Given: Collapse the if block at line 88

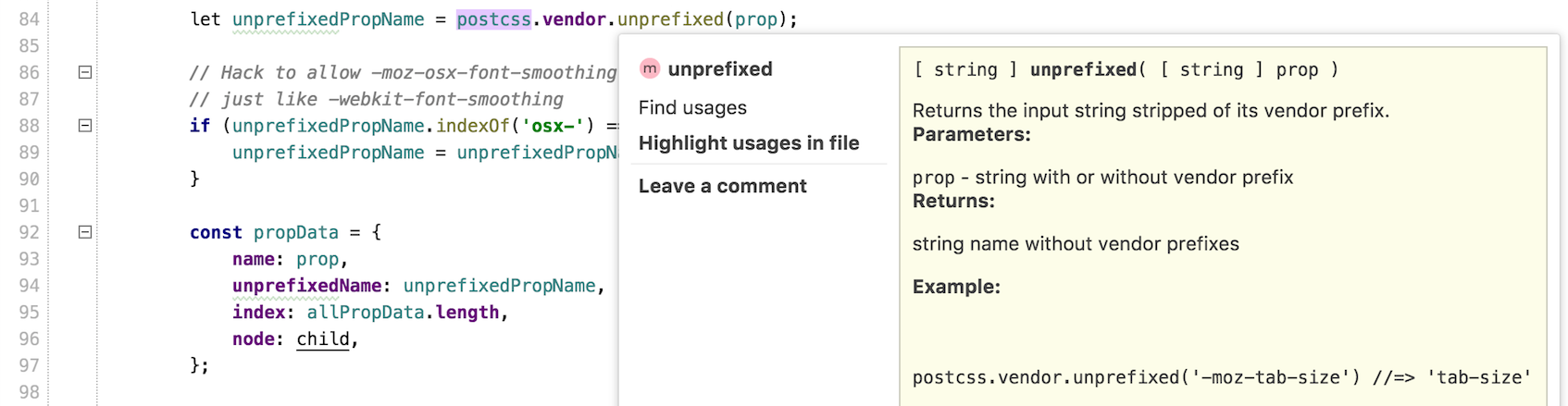Looking at the screenshot, I should click(x=85, y=126).
